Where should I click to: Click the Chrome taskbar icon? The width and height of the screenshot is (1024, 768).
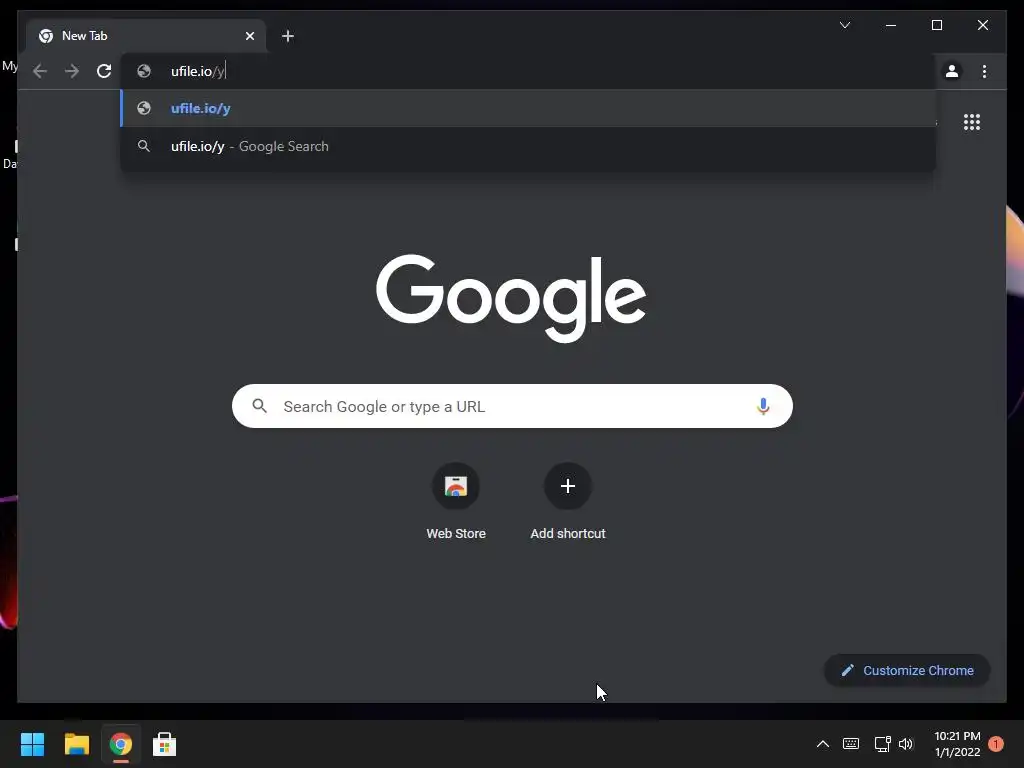[x=120, y=744]
